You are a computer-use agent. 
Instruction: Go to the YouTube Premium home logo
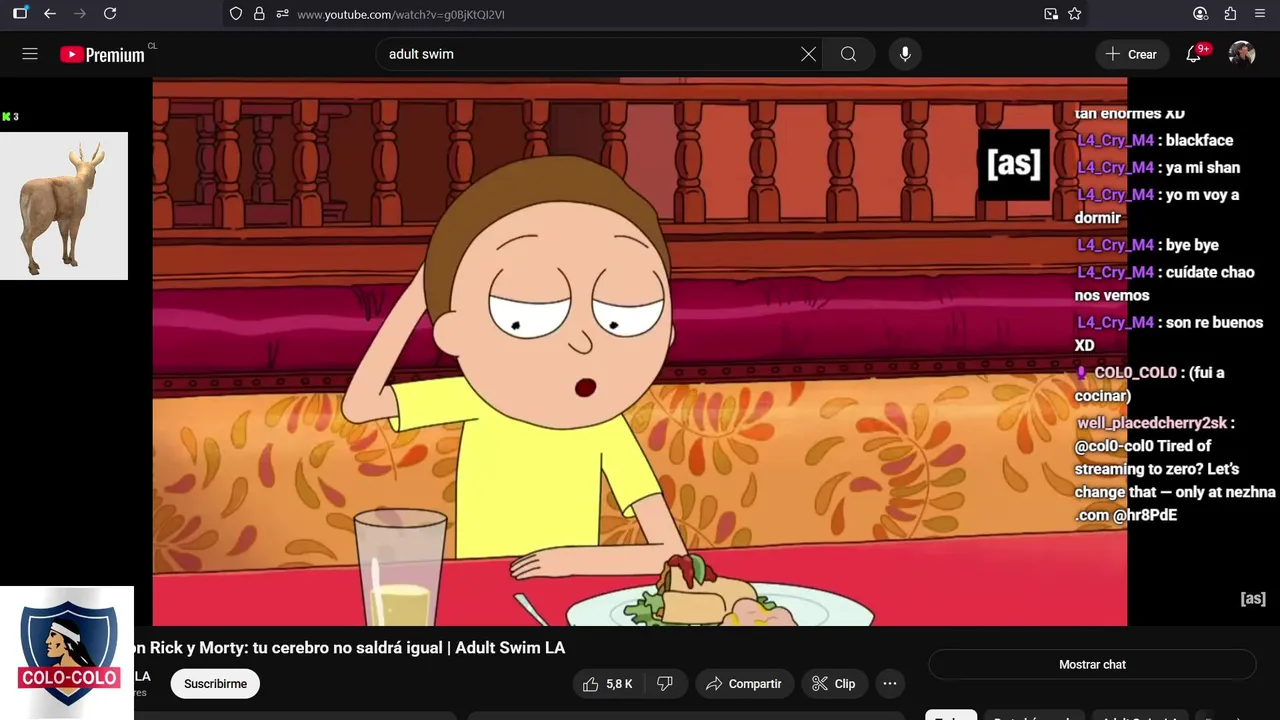102,55
